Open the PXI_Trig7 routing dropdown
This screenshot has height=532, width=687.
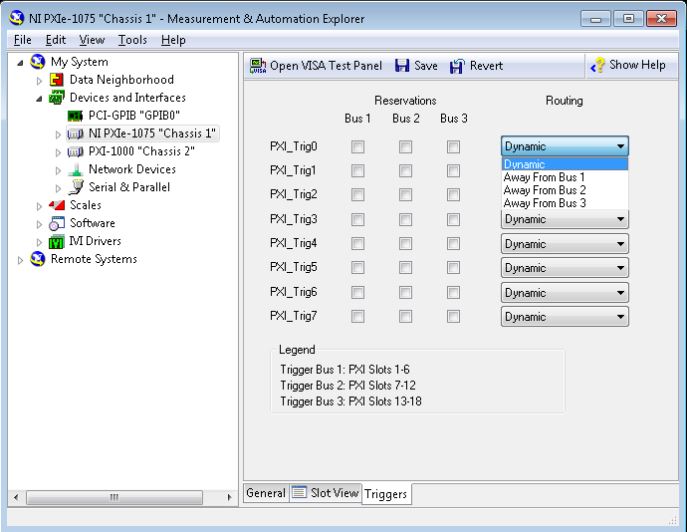coord(565,316)
